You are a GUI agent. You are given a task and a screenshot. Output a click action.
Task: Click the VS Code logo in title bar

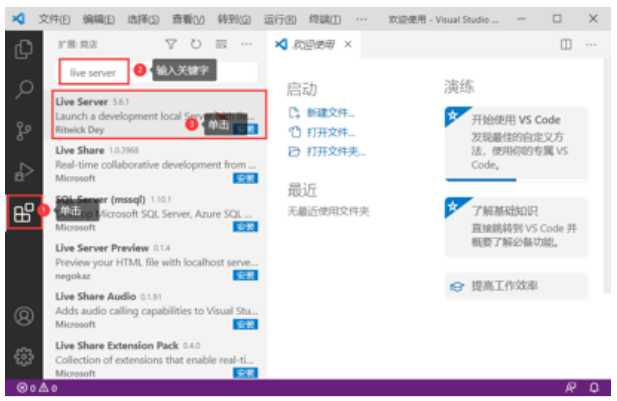click(x=18, y=18)
